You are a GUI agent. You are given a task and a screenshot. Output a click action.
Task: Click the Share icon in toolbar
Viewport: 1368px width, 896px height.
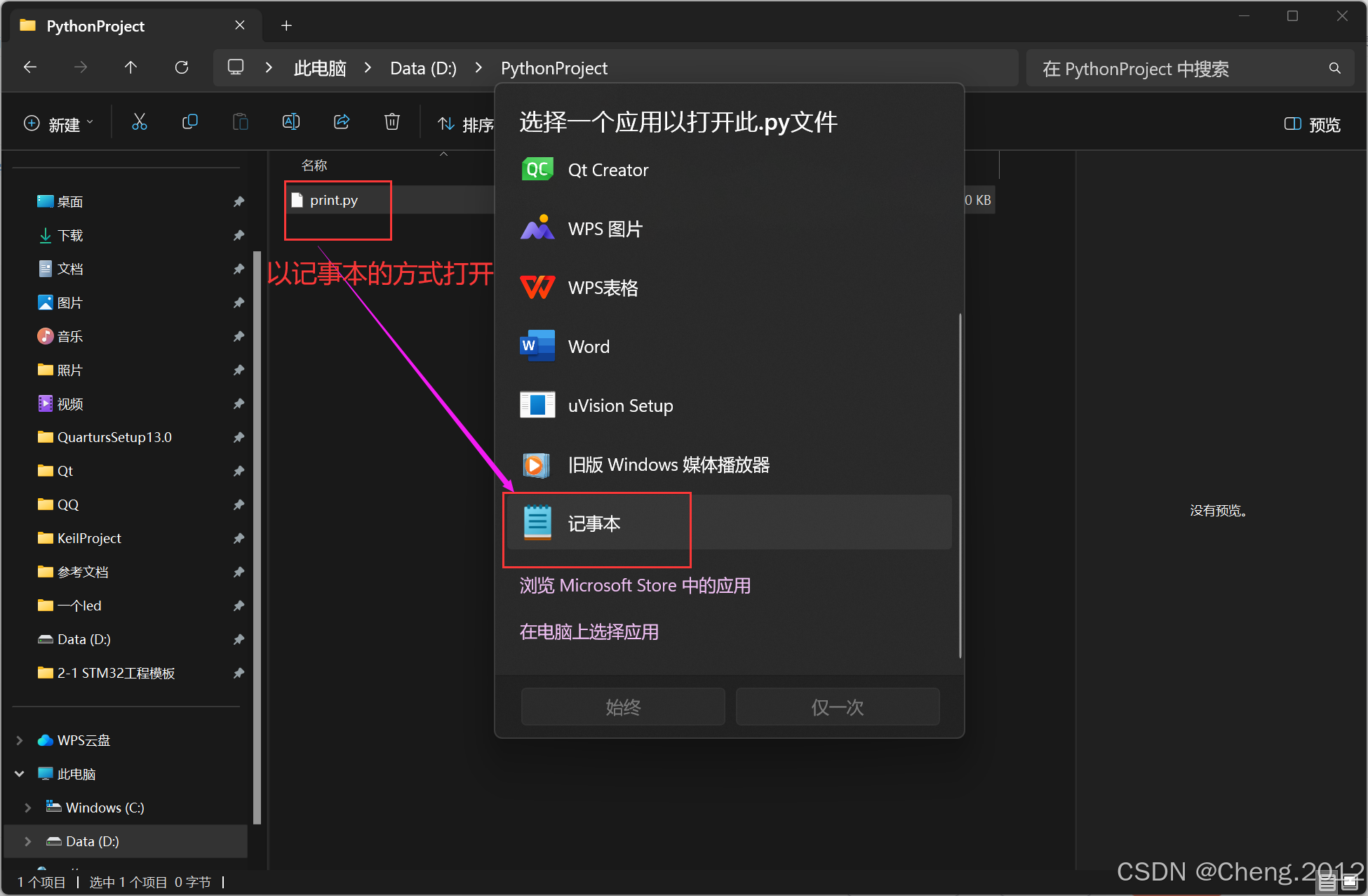(342, 123)
